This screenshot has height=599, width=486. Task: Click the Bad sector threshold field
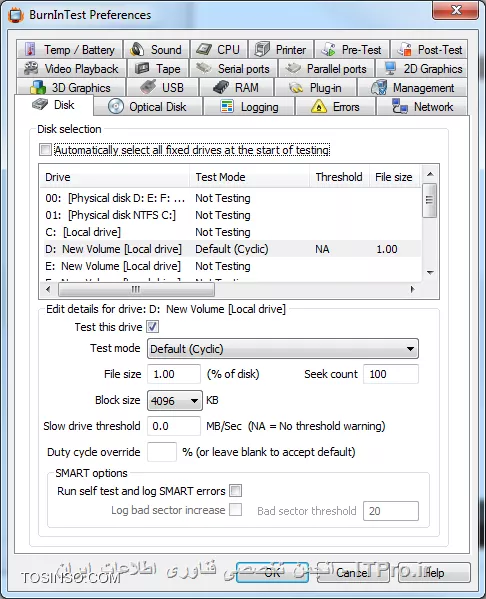(x=391, y=511)
